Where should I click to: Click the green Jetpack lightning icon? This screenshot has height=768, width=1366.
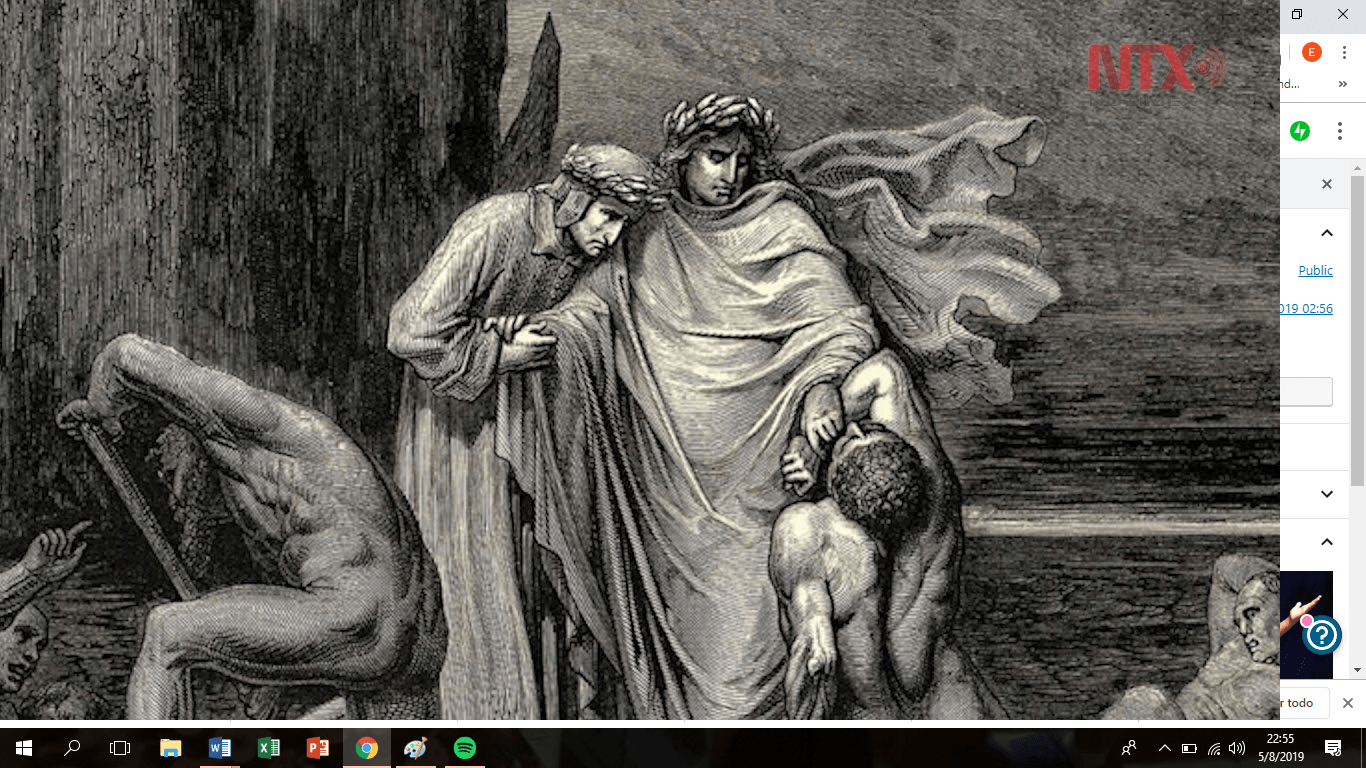[1300, 131]
